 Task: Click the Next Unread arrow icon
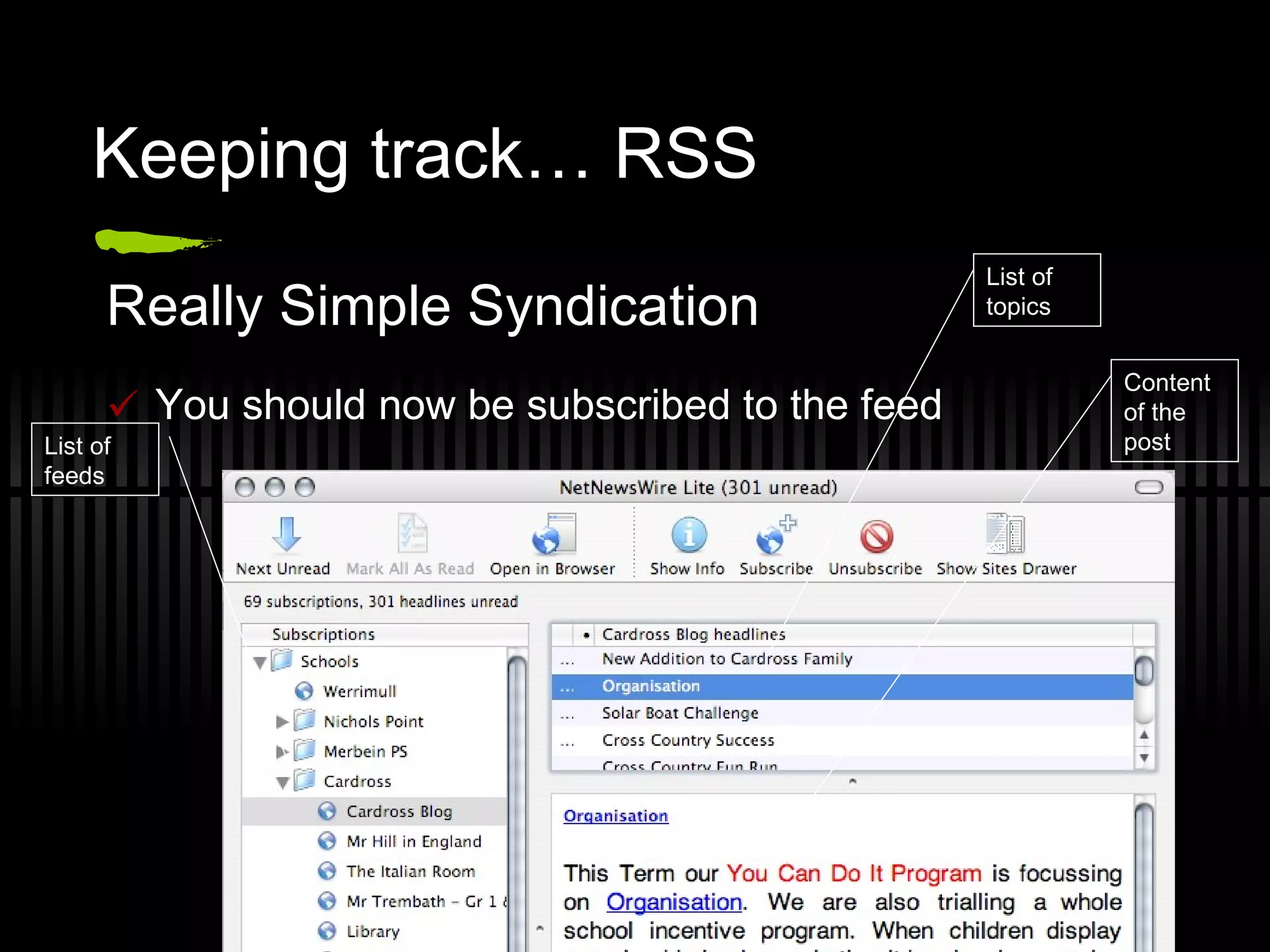tap(286, 534)
